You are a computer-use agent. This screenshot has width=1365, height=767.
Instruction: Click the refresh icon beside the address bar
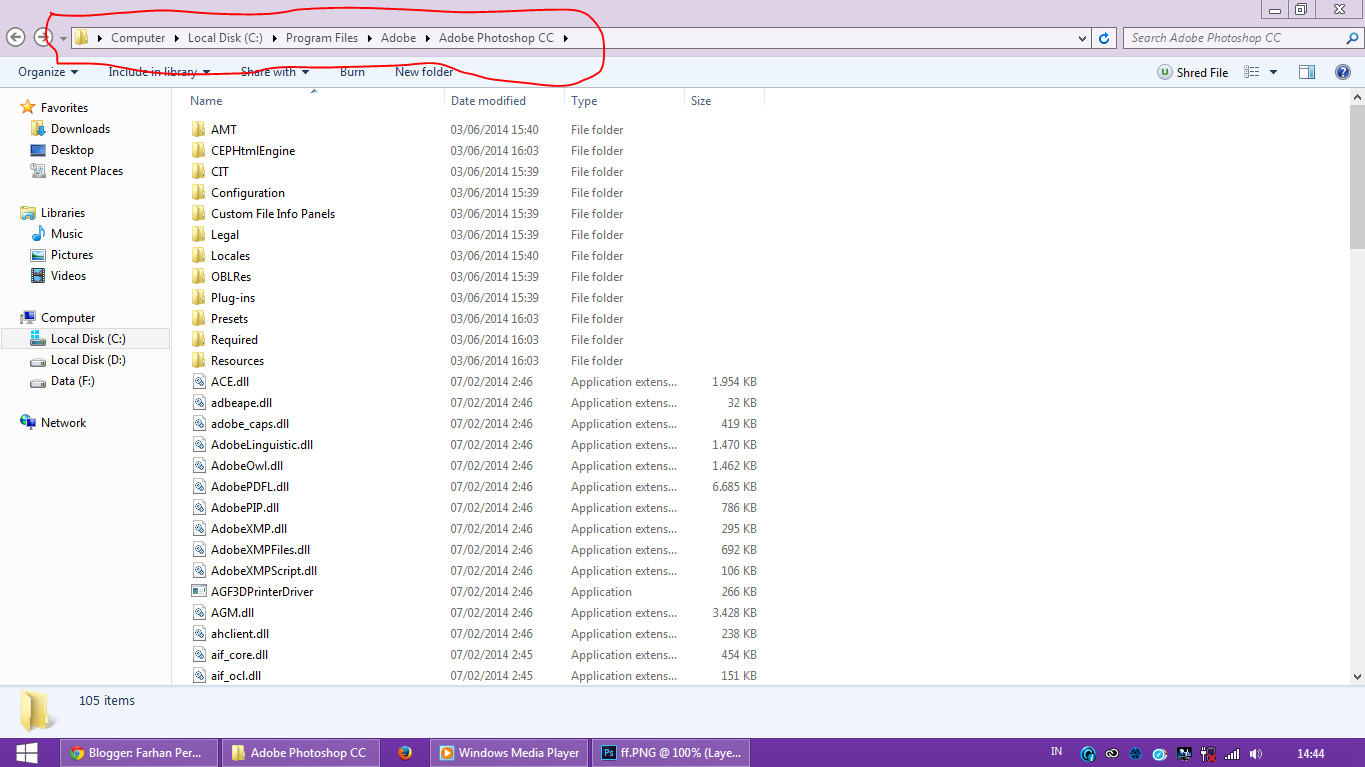coord(1104,38)
